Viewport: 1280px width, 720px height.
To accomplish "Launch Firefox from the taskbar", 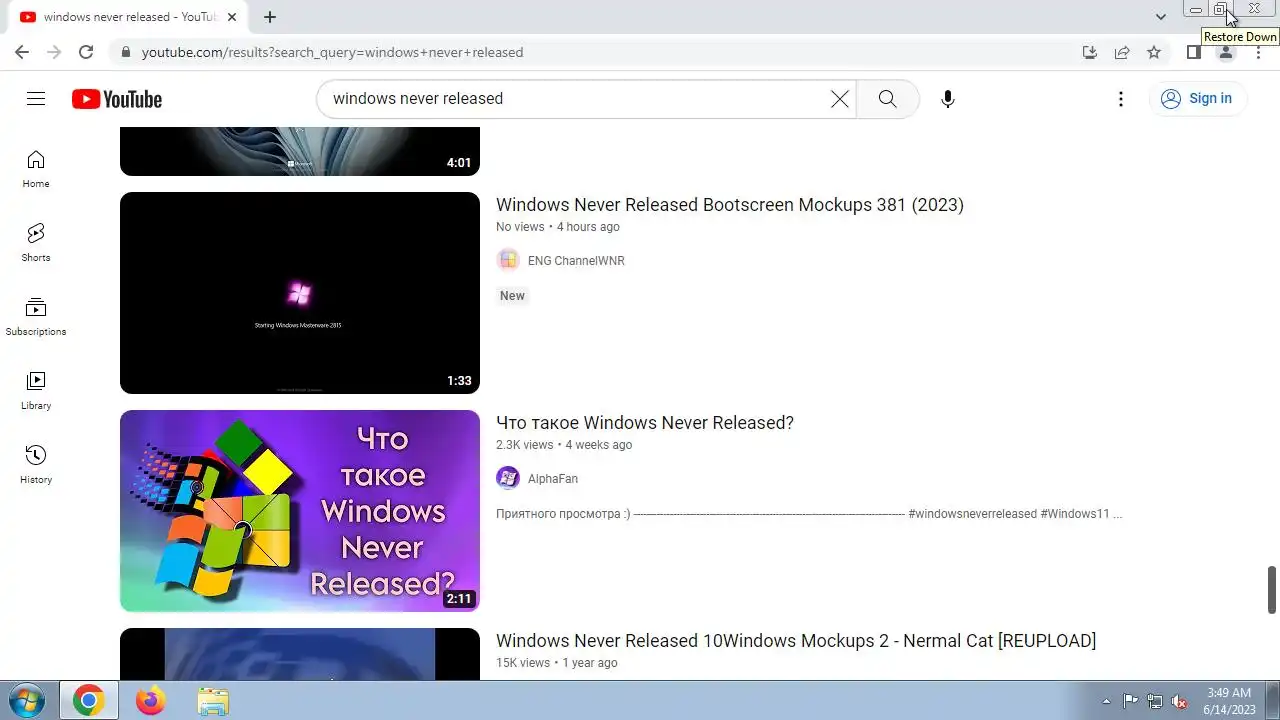I will pos(151,701).
